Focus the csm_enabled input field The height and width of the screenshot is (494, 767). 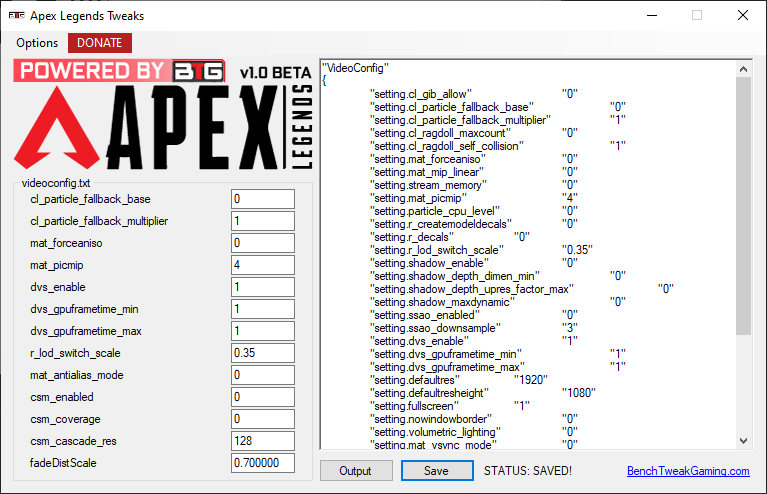(263, 397)
